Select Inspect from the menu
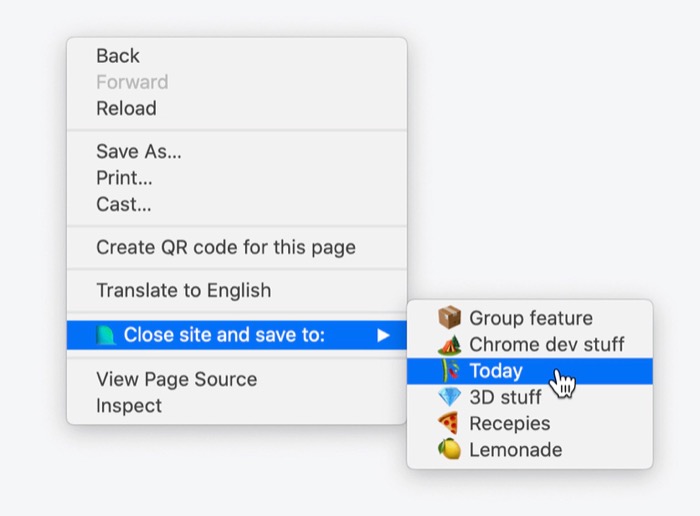Screen dimensions: 700x516 [x=237, y=405]
